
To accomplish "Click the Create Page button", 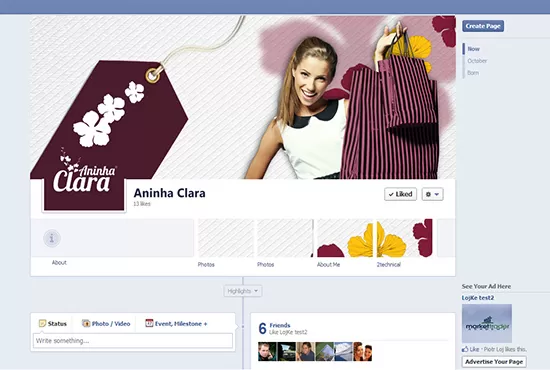I will coord(483,26).
